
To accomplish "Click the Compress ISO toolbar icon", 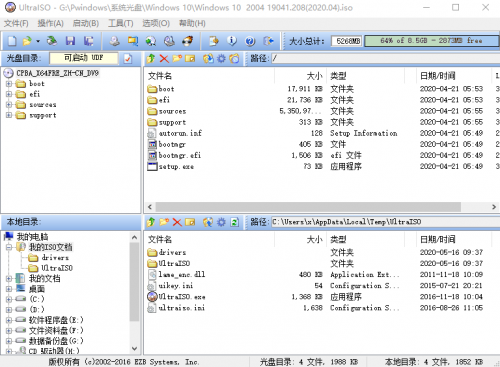I will click(x=133, y=41).
